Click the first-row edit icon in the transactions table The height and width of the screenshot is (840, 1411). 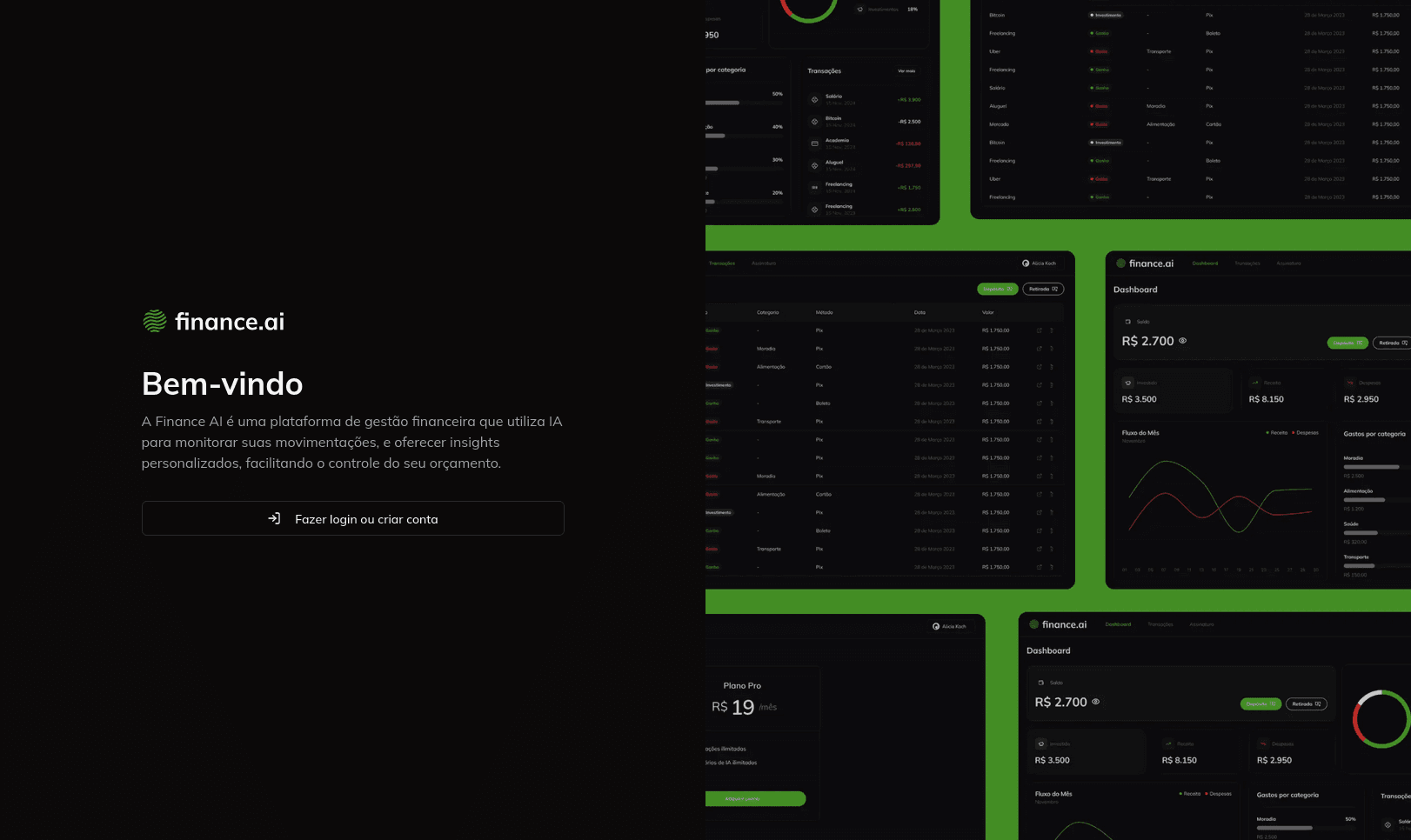click(x=1039, y=330)
